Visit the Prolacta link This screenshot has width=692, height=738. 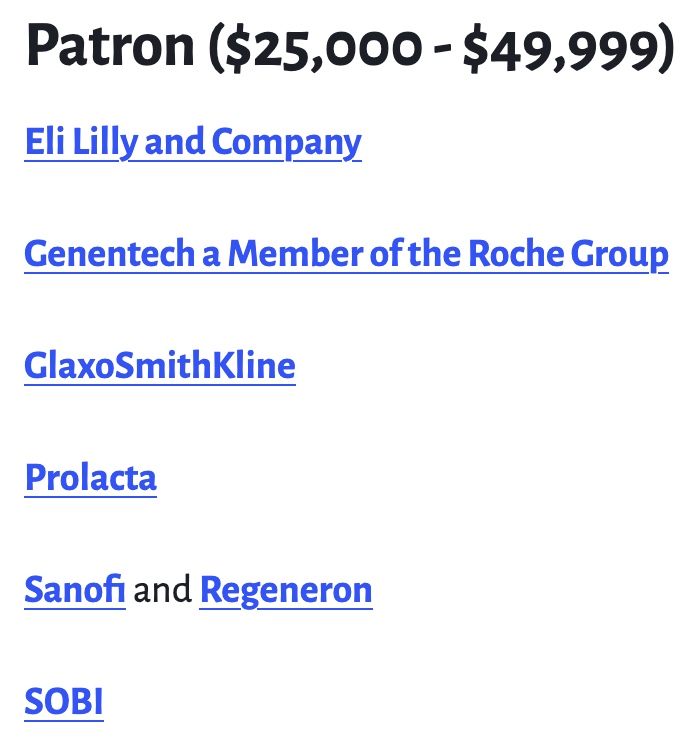click(x=90, y=478)
